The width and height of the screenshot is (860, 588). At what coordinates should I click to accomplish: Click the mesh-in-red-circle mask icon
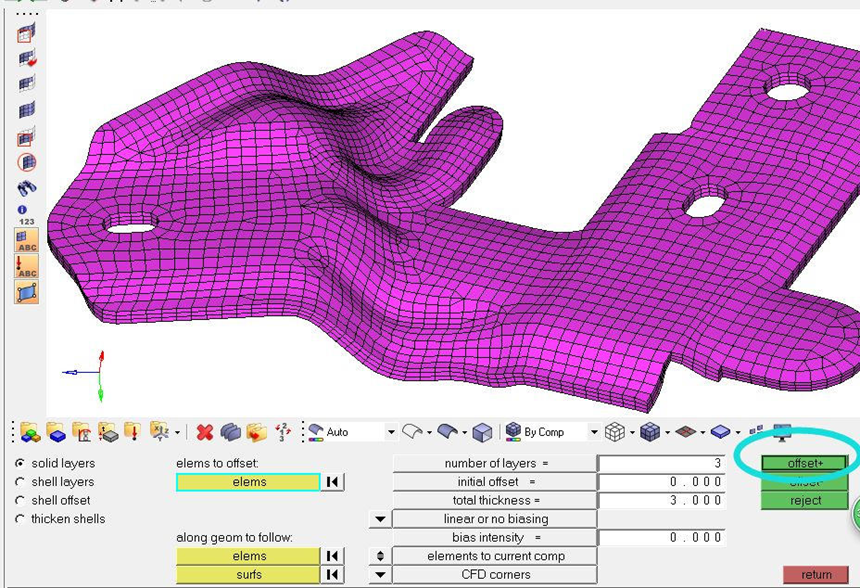26,162
